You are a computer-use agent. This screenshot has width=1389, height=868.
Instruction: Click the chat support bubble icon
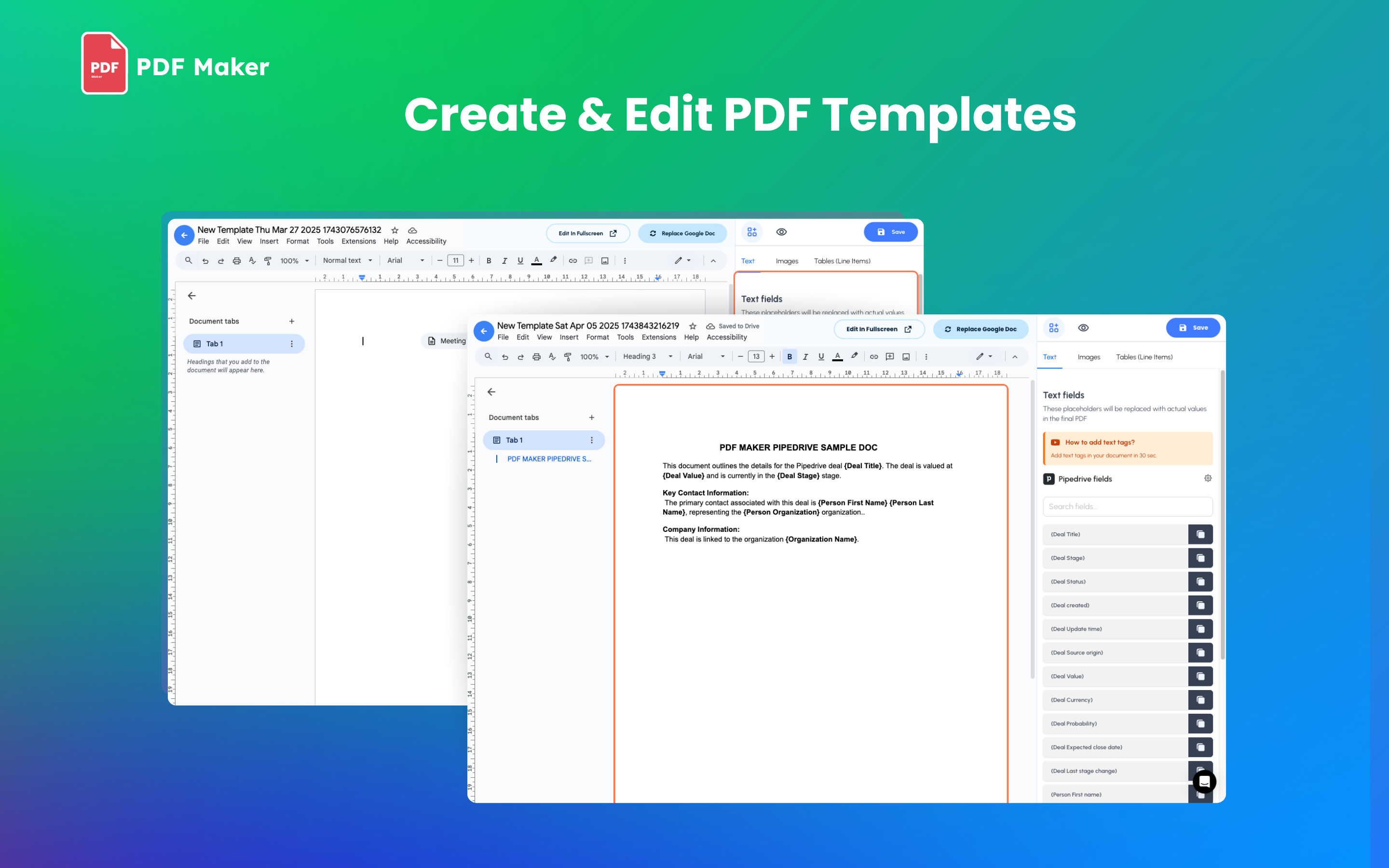[1204, 781]
